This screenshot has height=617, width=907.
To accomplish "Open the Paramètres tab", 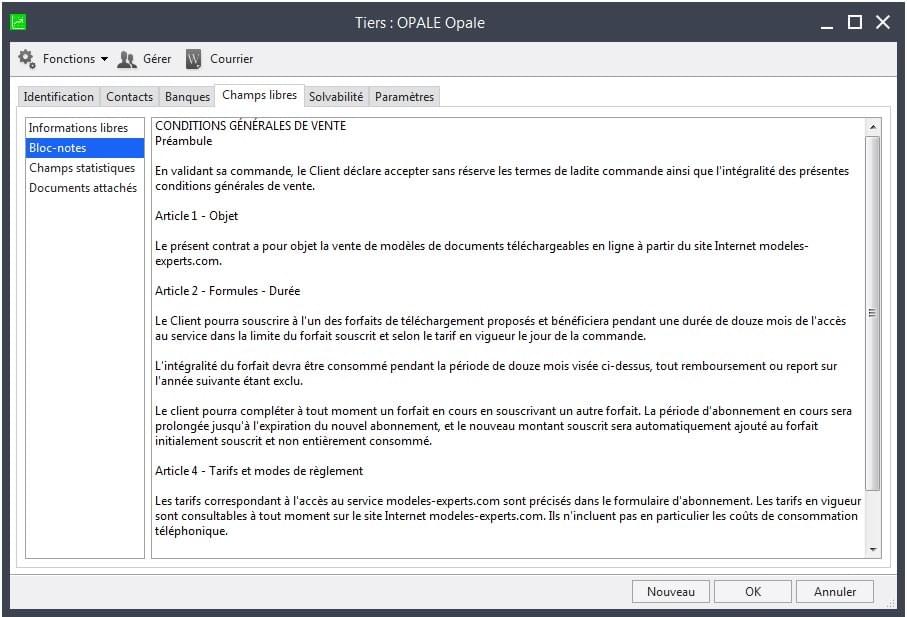I will click(x=404, y=97).
